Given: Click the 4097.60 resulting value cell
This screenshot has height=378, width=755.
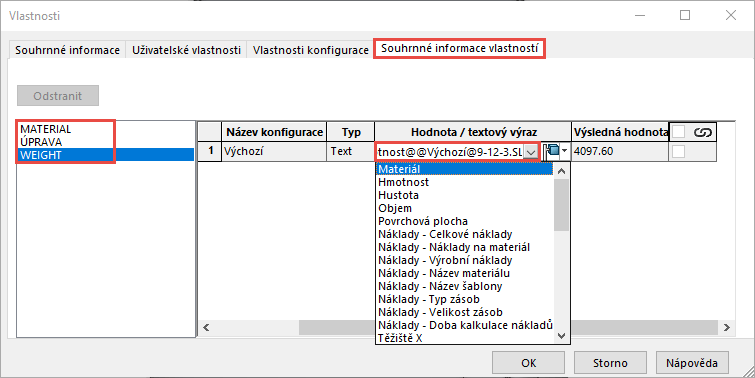Looking at the screenshot, I should [x=620, y=151].
